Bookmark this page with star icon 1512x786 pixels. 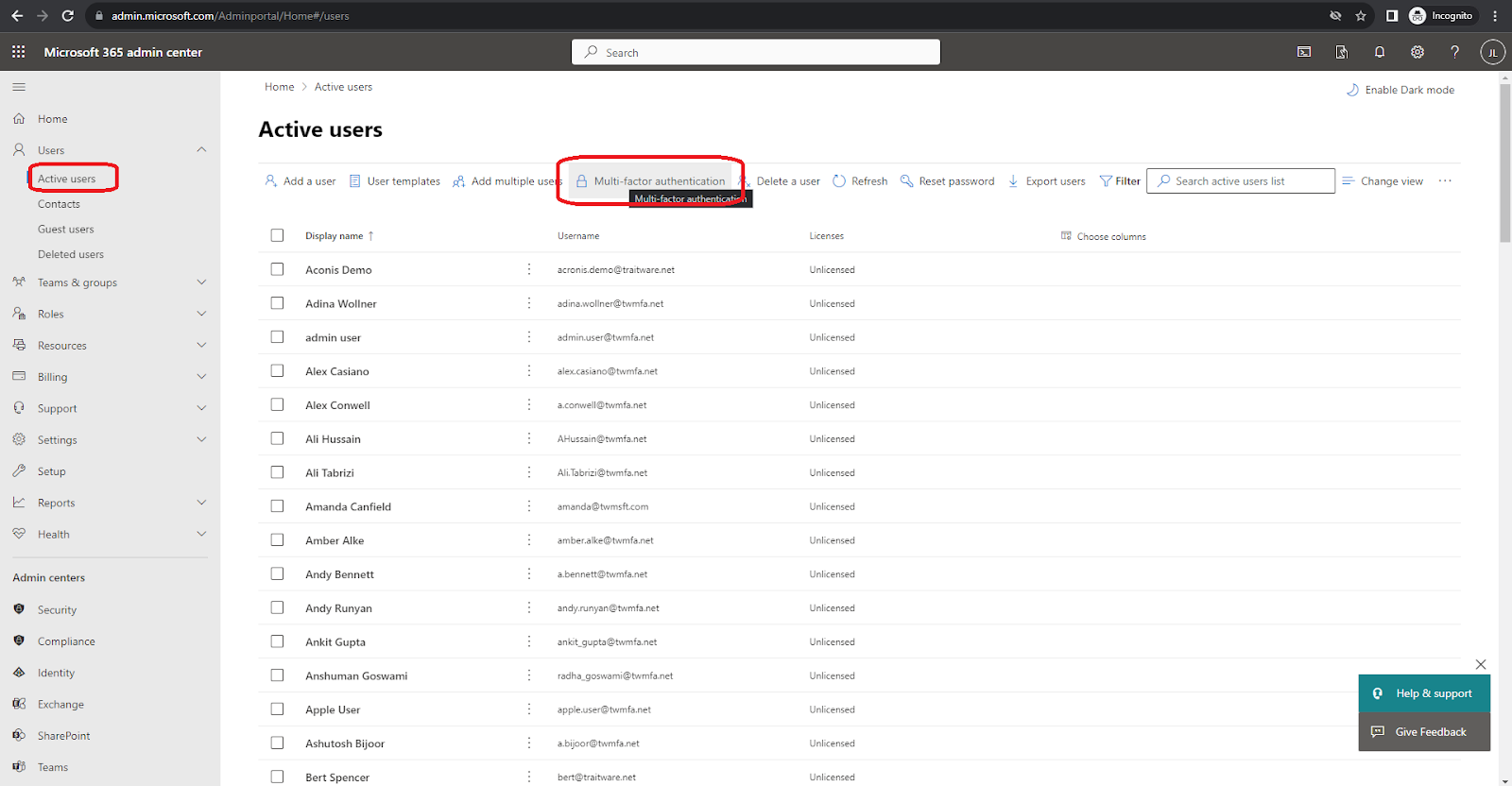point(1361,16)
